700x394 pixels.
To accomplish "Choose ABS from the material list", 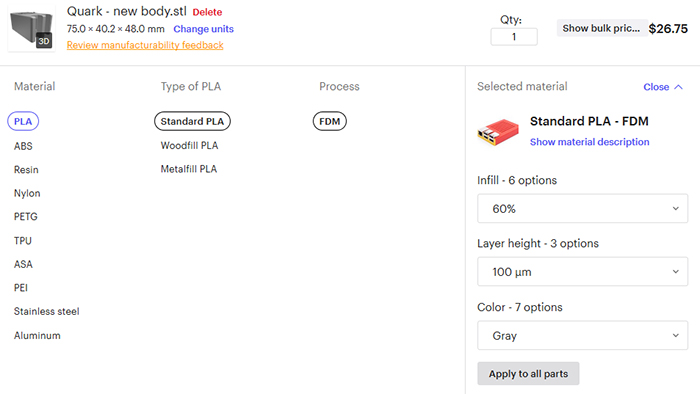I will (23, 146).
